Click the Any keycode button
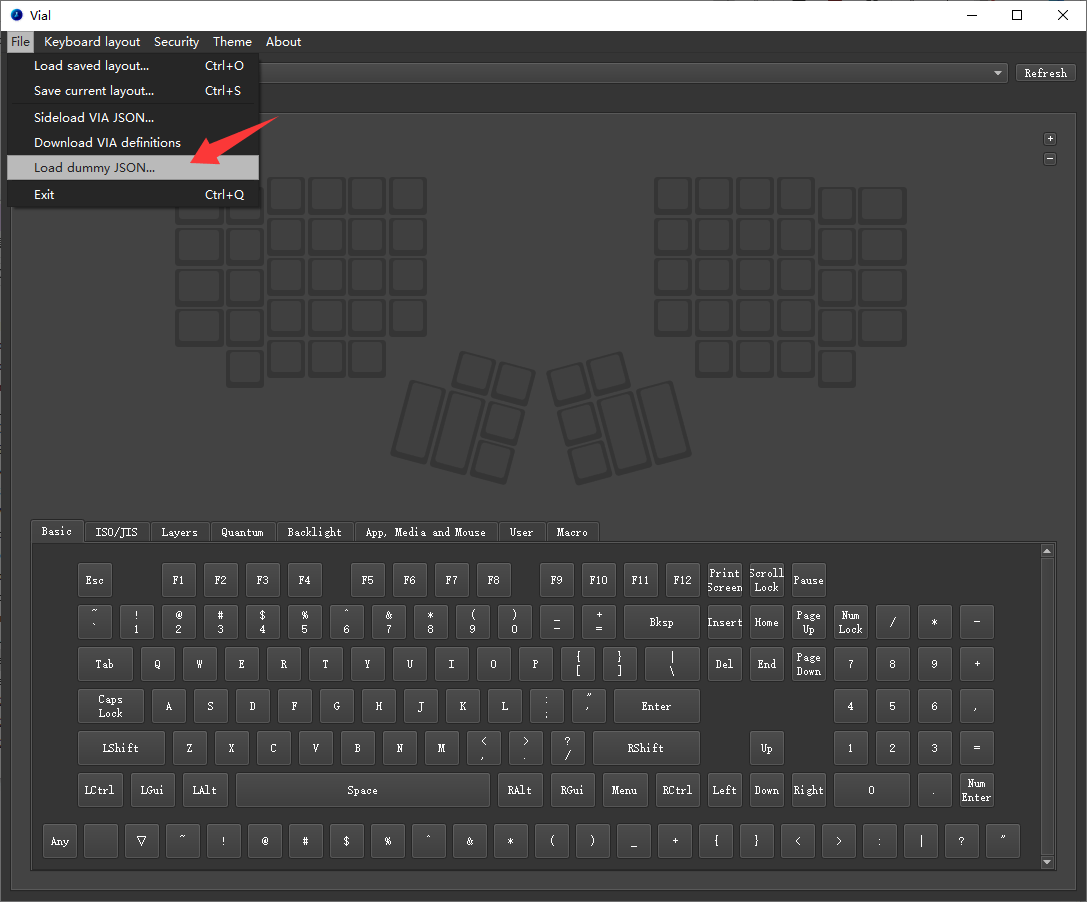This screenshot has width=1087, height=902. 60,841
